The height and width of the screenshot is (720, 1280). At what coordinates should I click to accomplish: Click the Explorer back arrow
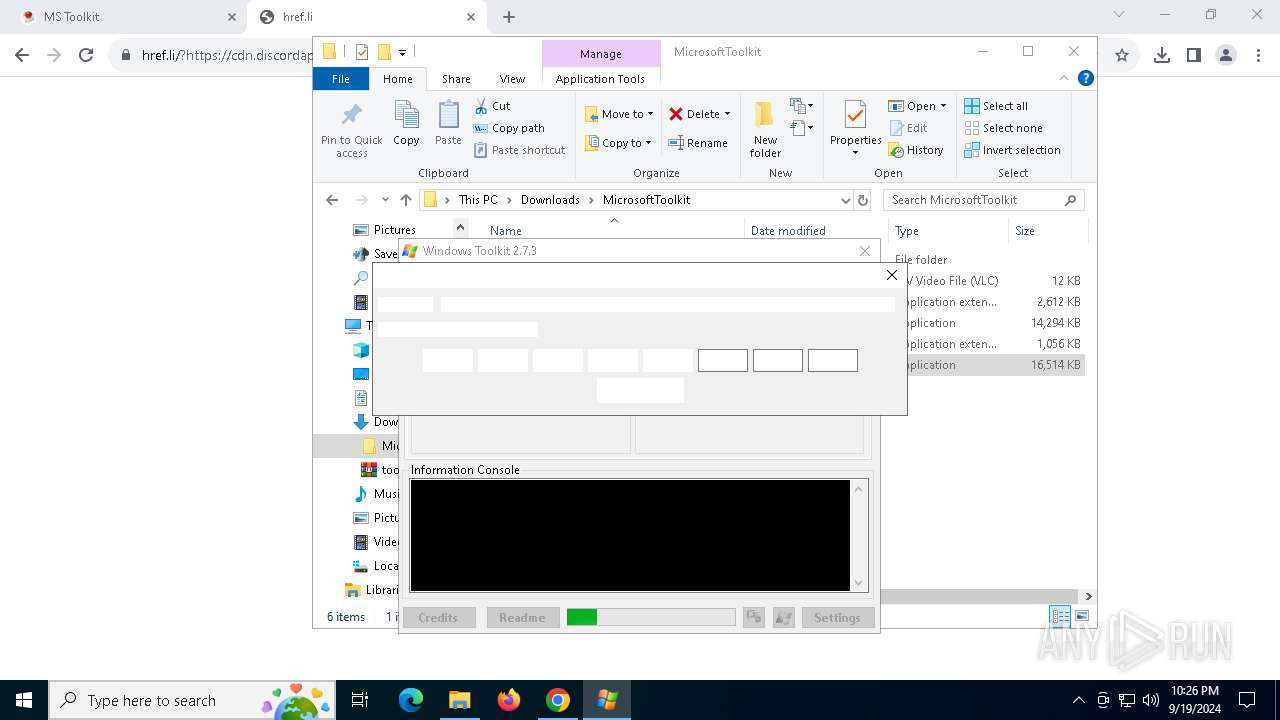click(x=332, y=200)
